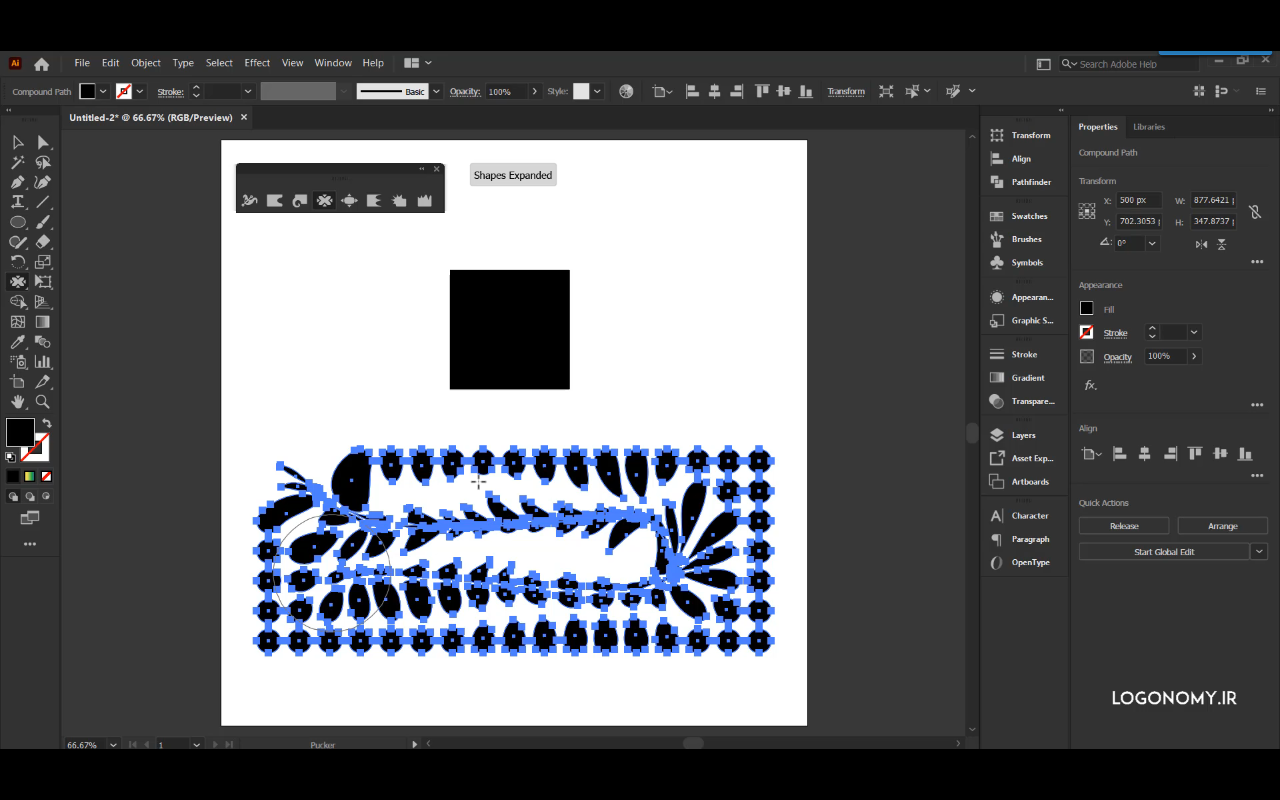Click the Swap Fill and Stroke arrow
The image size is (1280, 800).
pyautogui.click(x=47, y=424)
